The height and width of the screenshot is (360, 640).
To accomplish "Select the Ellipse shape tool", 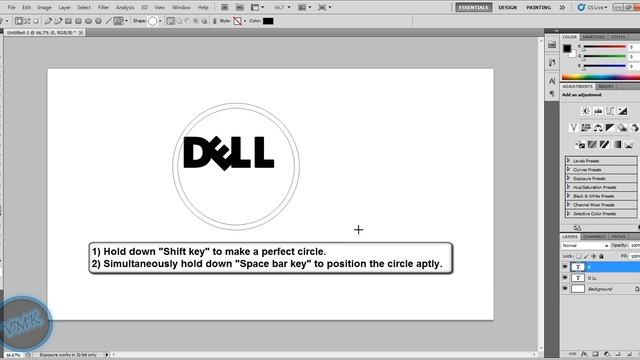I will coord(89,21).
